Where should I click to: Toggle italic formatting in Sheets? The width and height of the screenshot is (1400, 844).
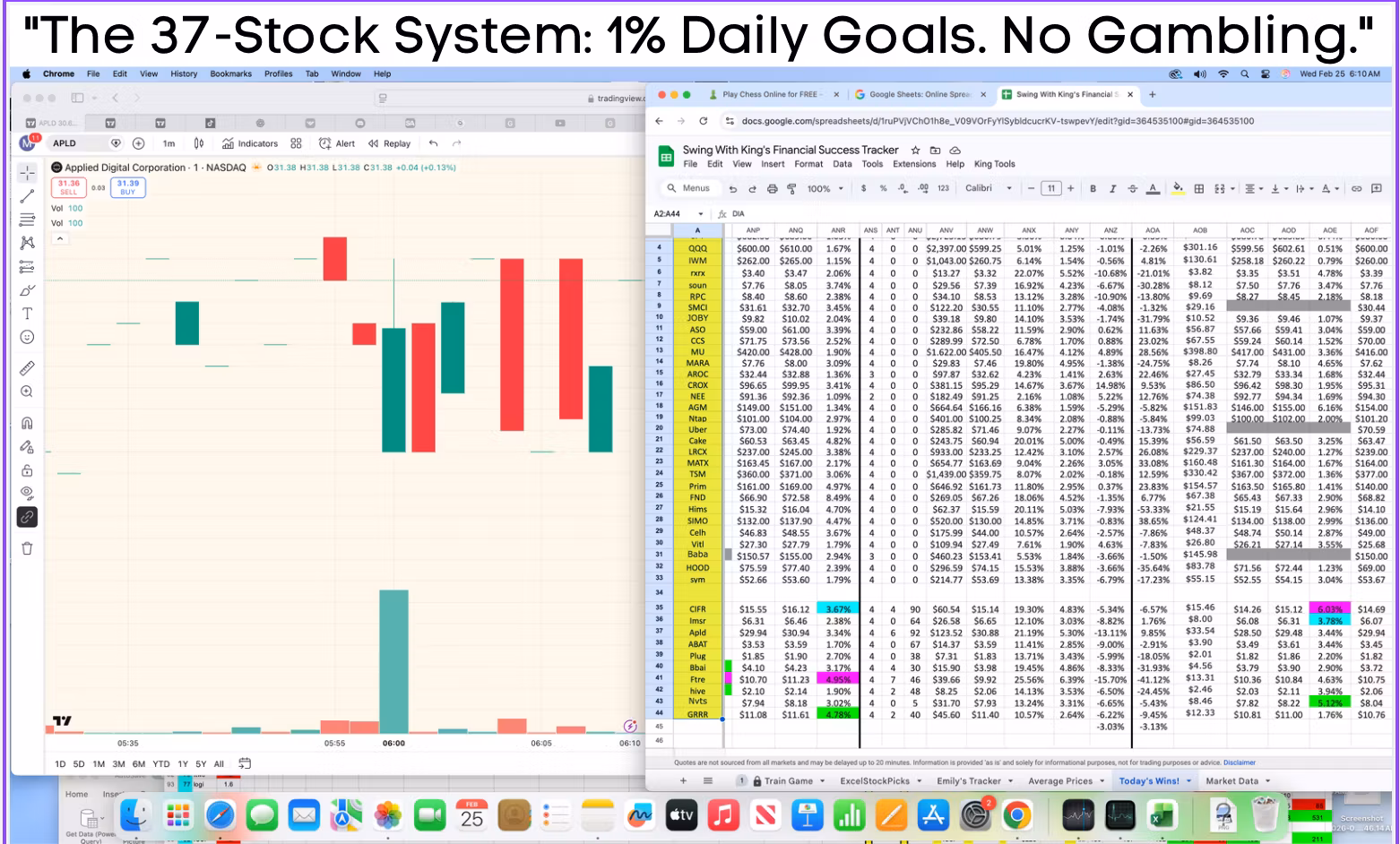pos(1112,189)
